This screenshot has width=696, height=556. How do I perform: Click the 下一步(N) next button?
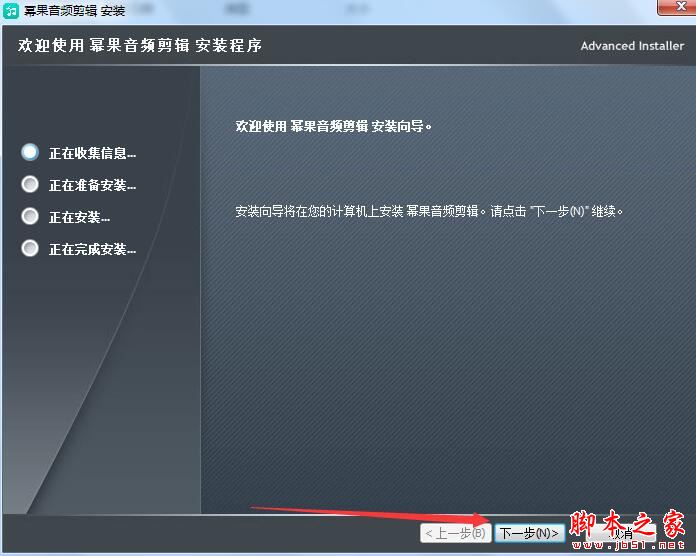coord(529,533)
